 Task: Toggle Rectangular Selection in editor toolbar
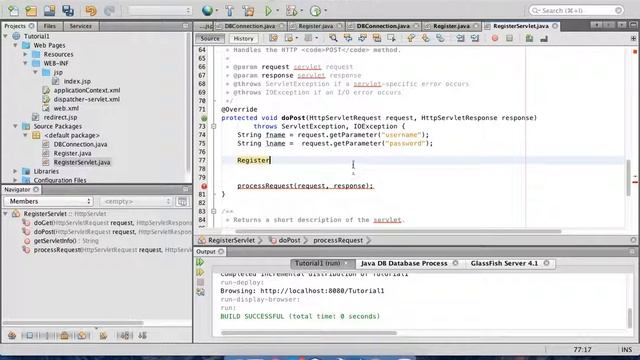point(391,38)
